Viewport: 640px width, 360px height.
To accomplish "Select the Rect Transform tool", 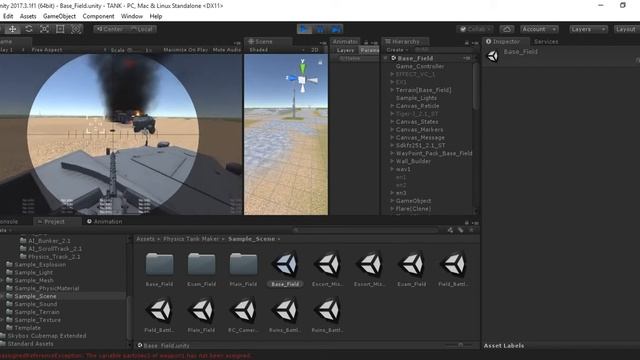I will (x=60, y=29).
